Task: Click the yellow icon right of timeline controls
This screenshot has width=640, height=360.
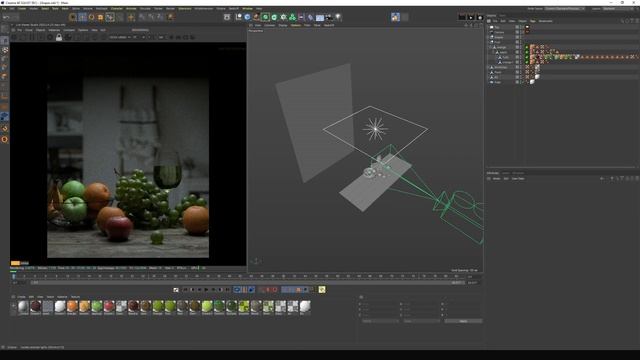Action: tap(322, 289)
